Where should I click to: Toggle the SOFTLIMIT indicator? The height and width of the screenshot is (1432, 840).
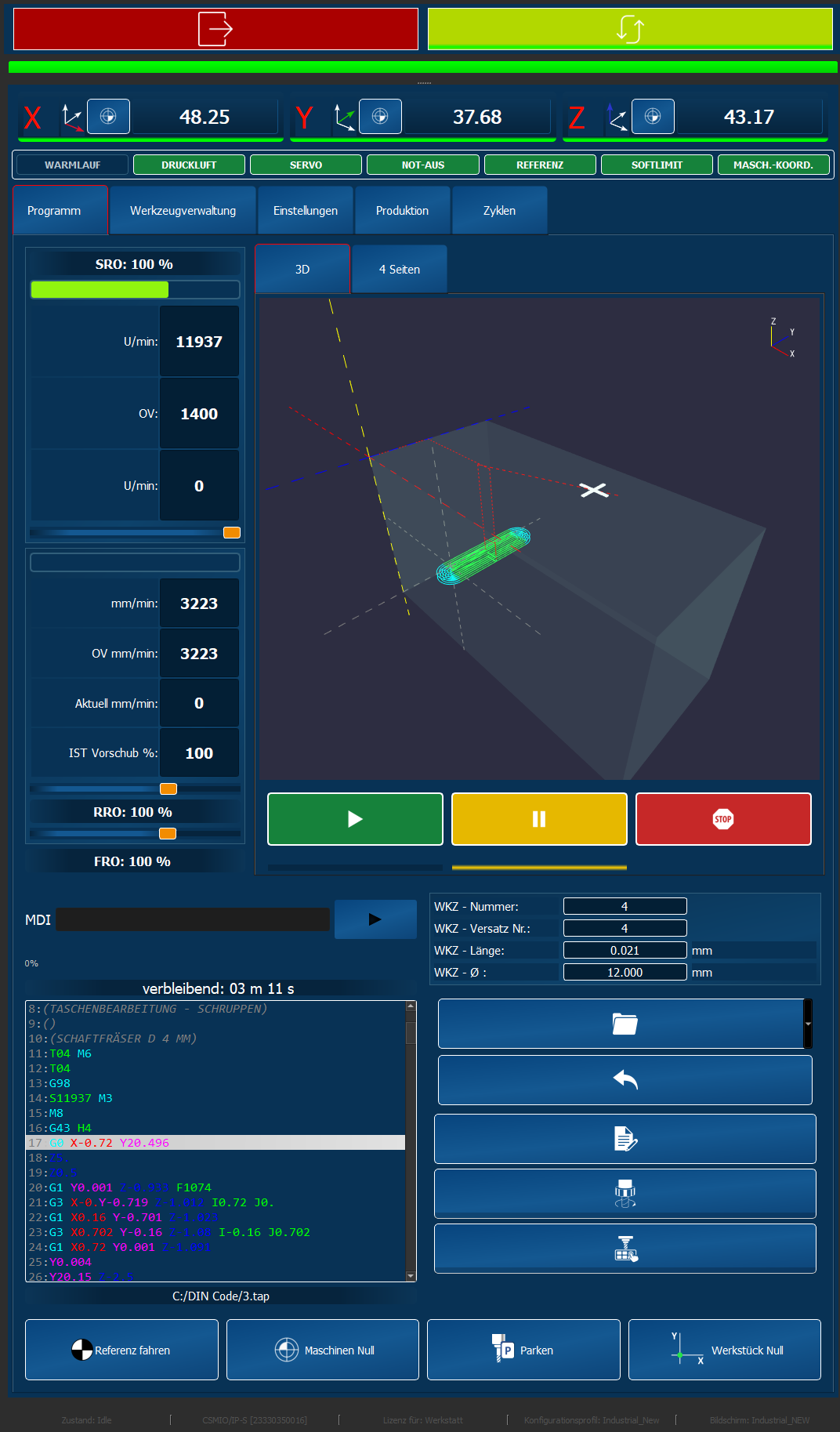657,165
